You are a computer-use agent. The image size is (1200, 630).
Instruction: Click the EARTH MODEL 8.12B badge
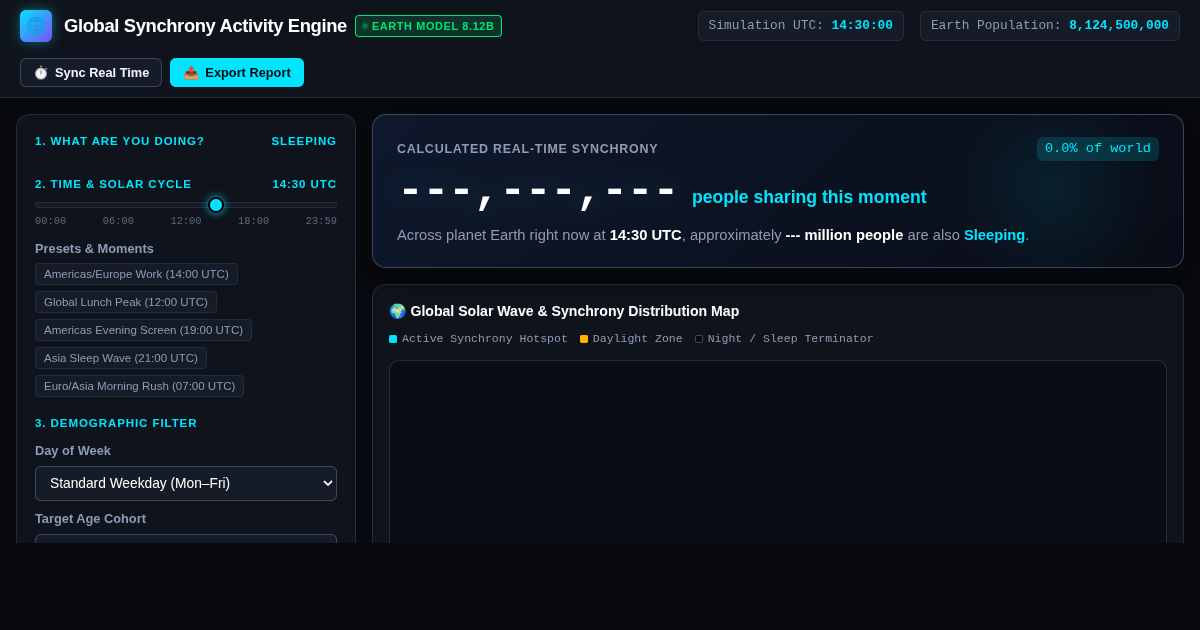(428, 26)
